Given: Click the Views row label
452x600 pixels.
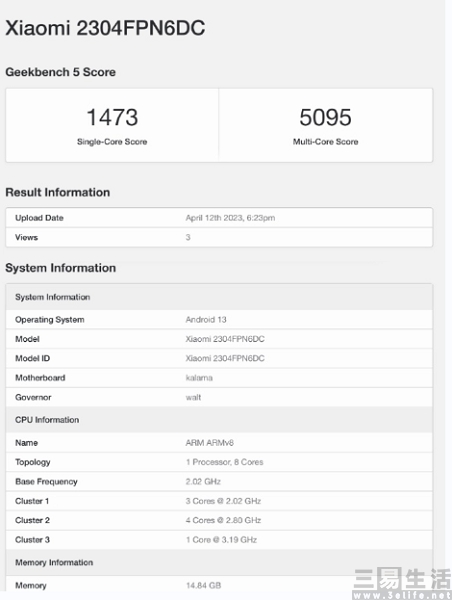Looking at the screenshot, I should tap(26, 237).
